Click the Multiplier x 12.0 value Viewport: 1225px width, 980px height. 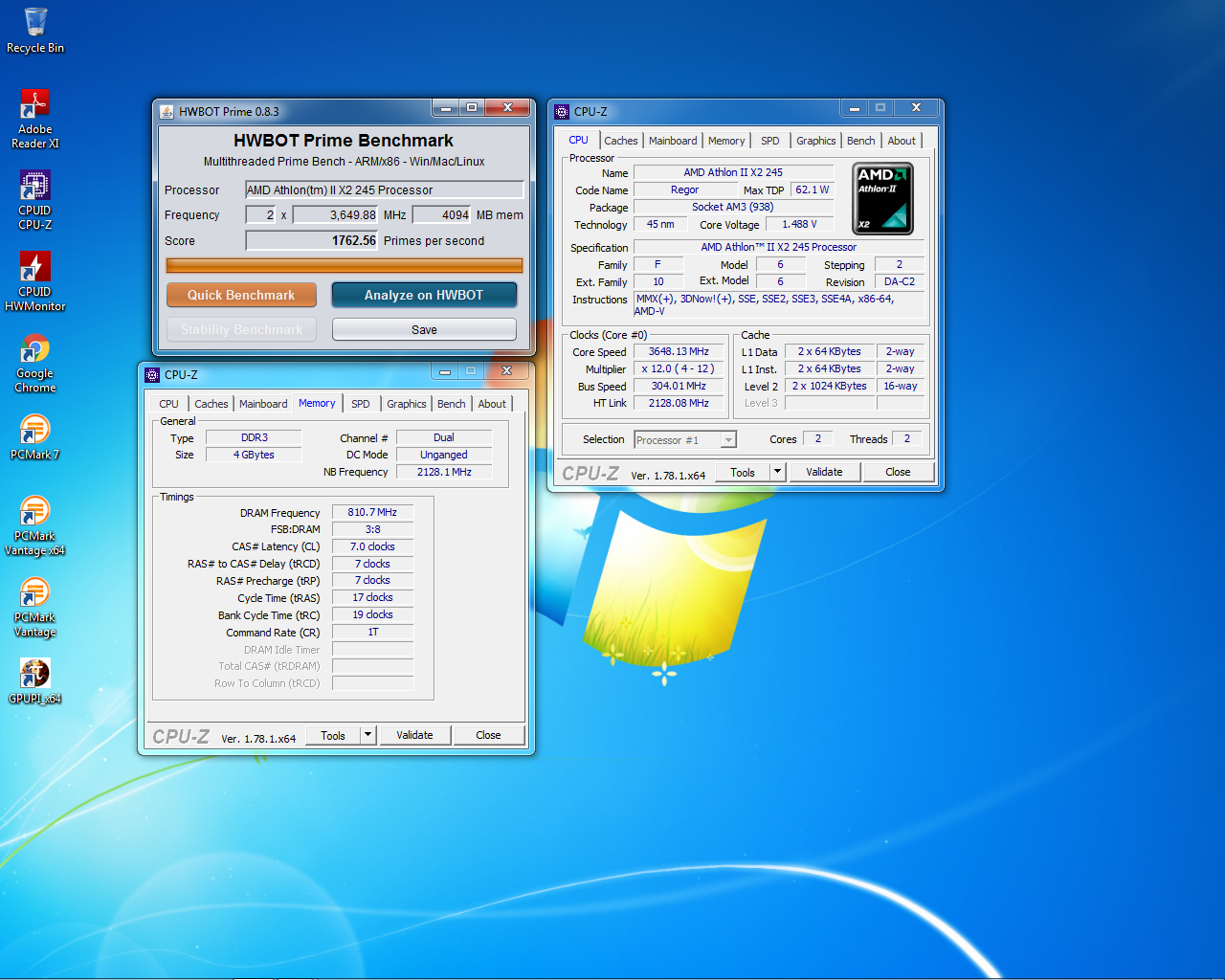point(679,368)
